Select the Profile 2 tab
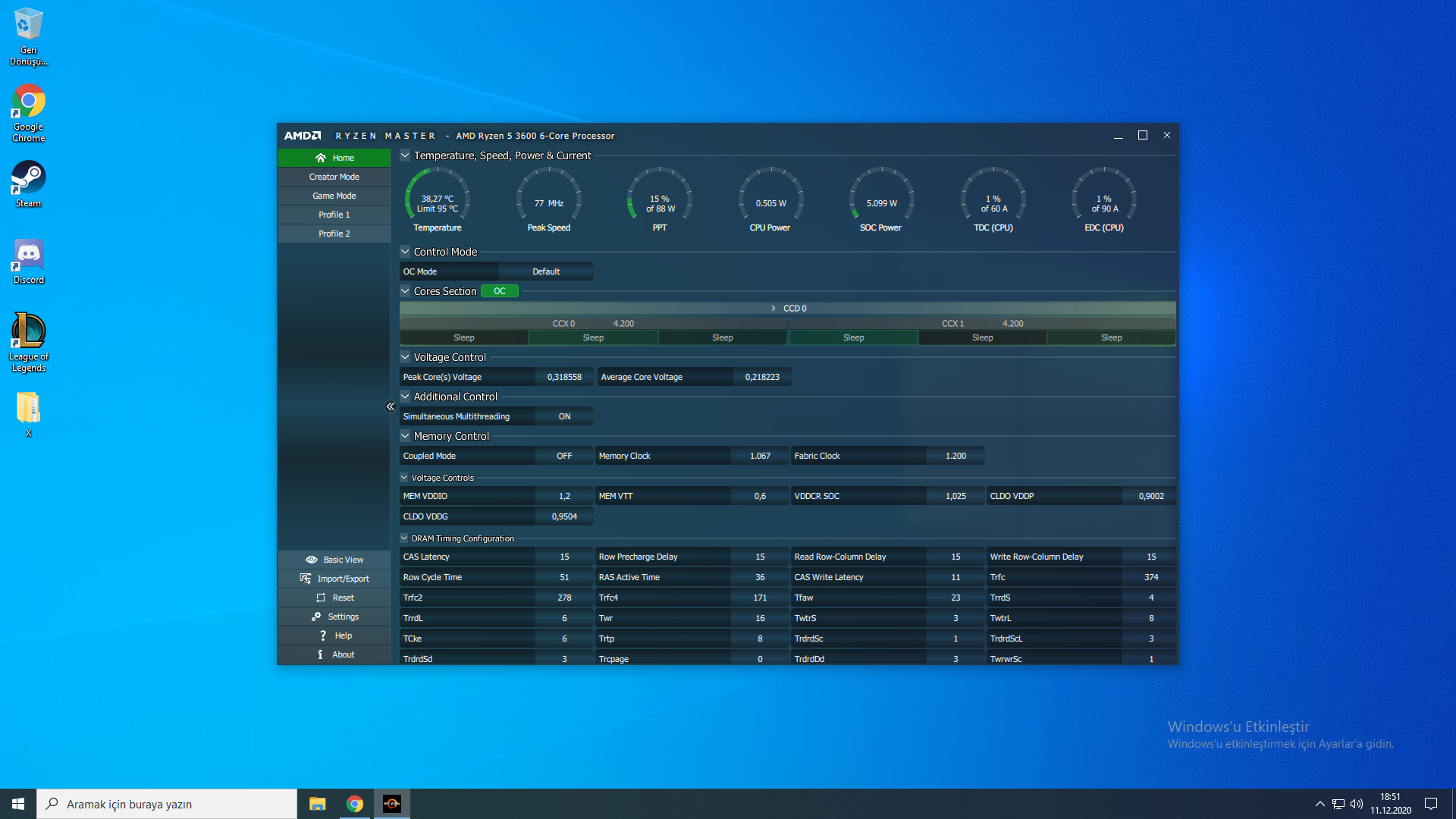 coord(334,234)
